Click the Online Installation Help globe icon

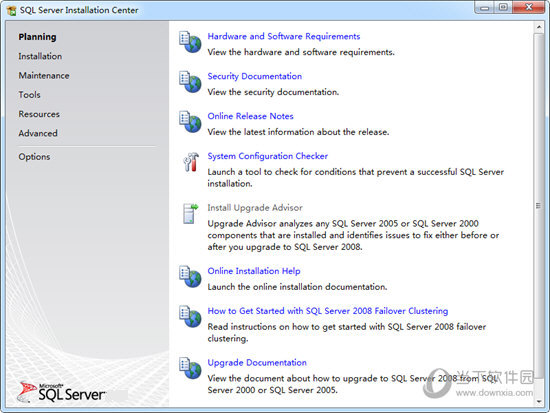(x=190, y=277)
